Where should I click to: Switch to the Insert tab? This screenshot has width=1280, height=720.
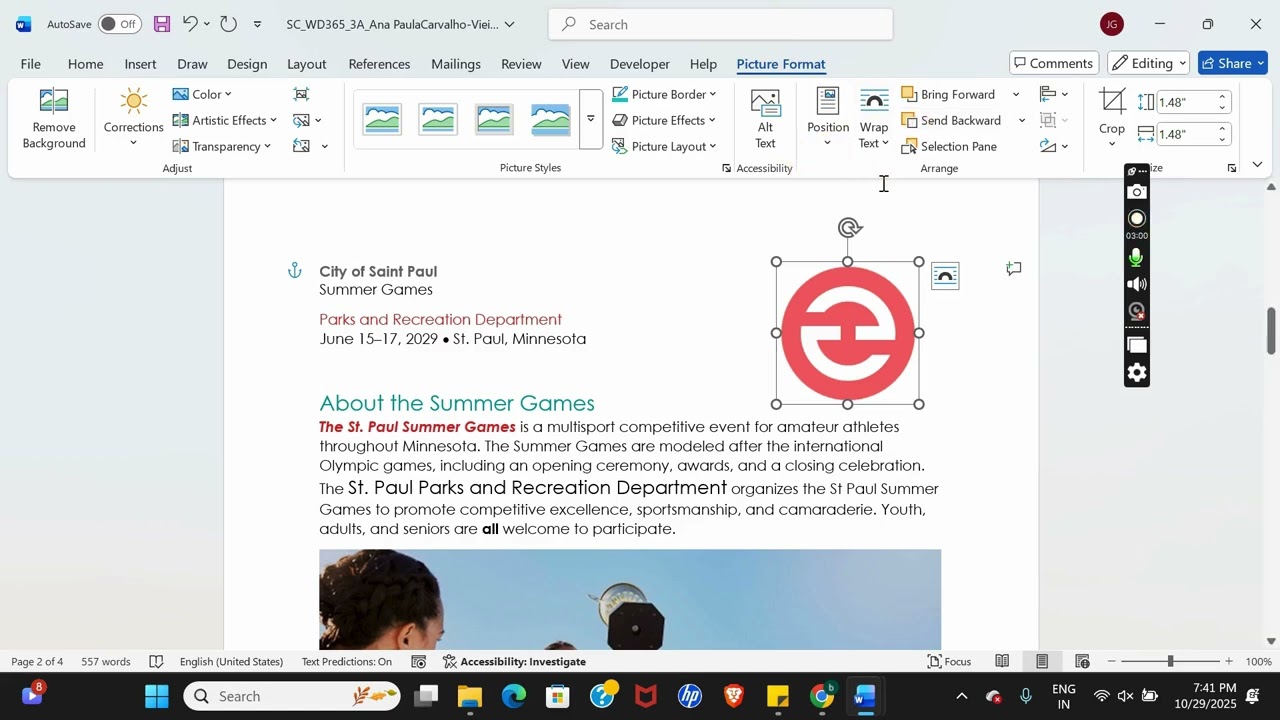(140, 64)
